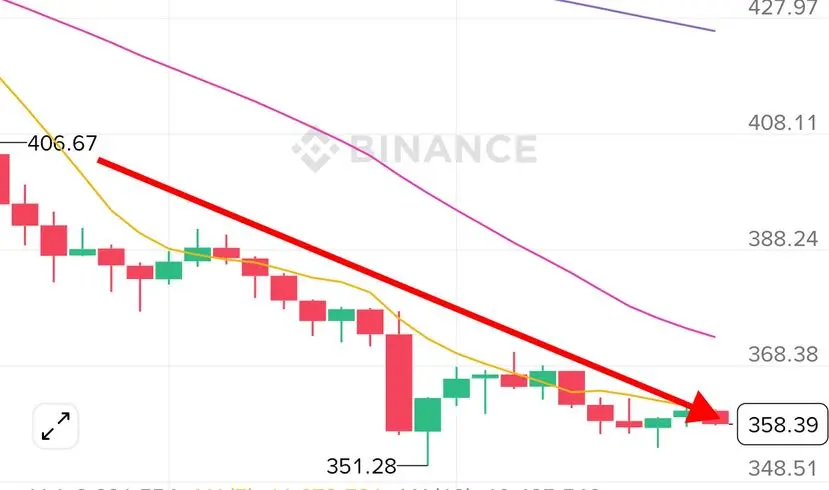Click the first red candle at far left
The image size is (829, 490).
point(4,179)
